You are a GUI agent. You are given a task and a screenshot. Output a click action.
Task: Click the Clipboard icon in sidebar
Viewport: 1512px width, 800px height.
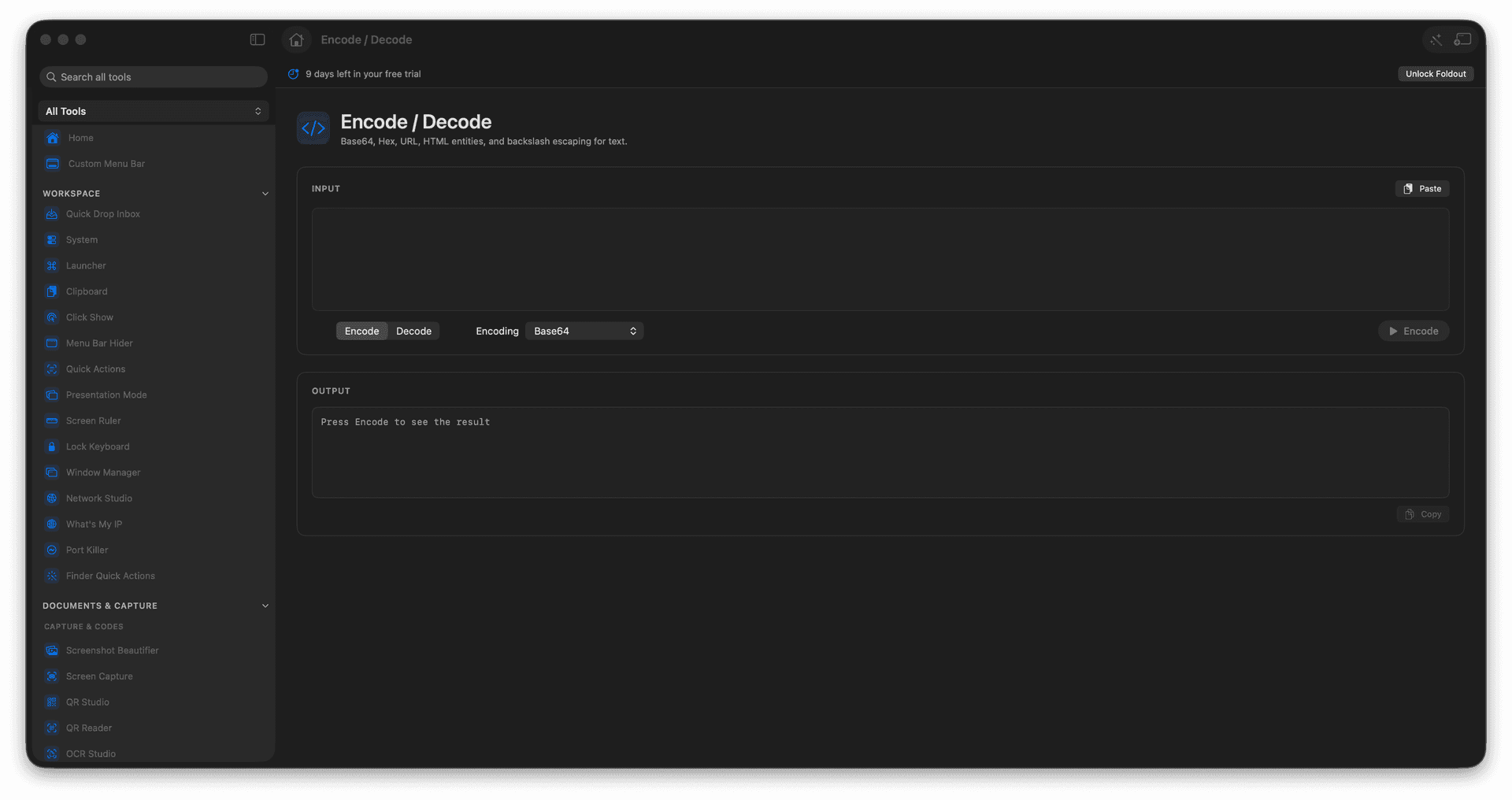(52, 291)
